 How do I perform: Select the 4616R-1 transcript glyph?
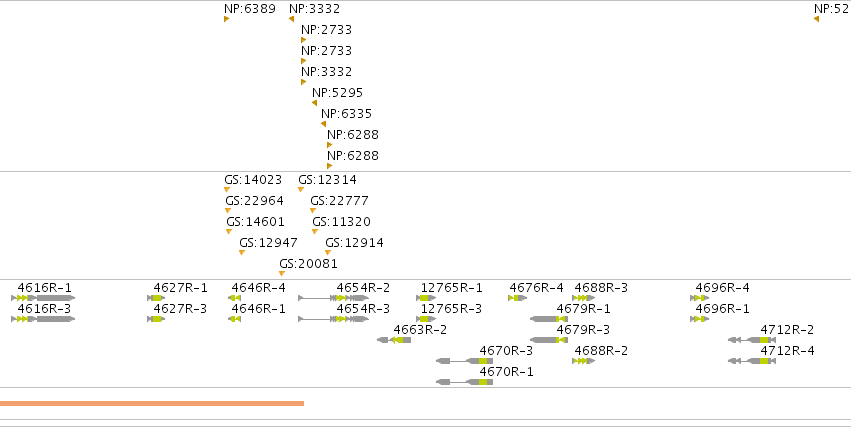pyautogui.click(x=43, y=298)
